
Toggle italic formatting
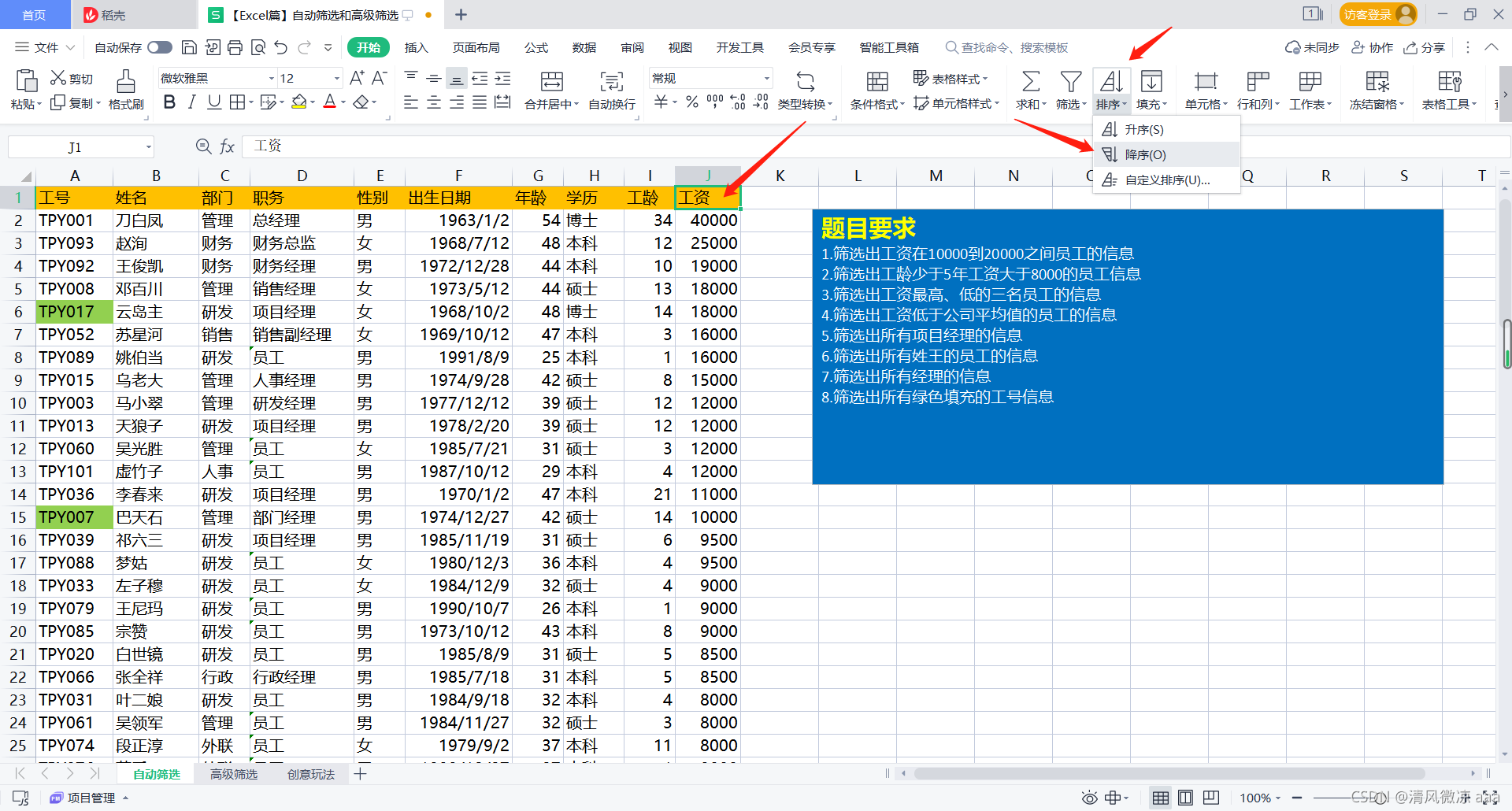(191, 102)
